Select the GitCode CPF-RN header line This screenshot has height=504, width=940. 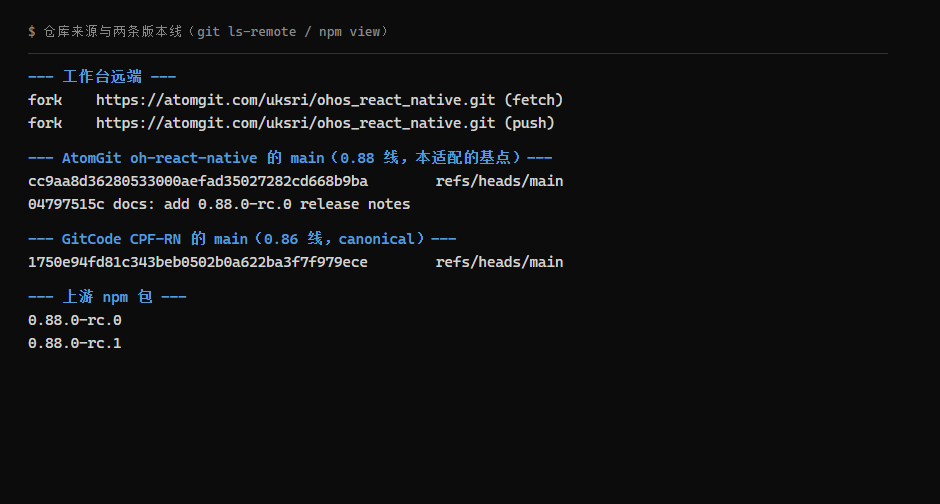click(x=242, y=239)
